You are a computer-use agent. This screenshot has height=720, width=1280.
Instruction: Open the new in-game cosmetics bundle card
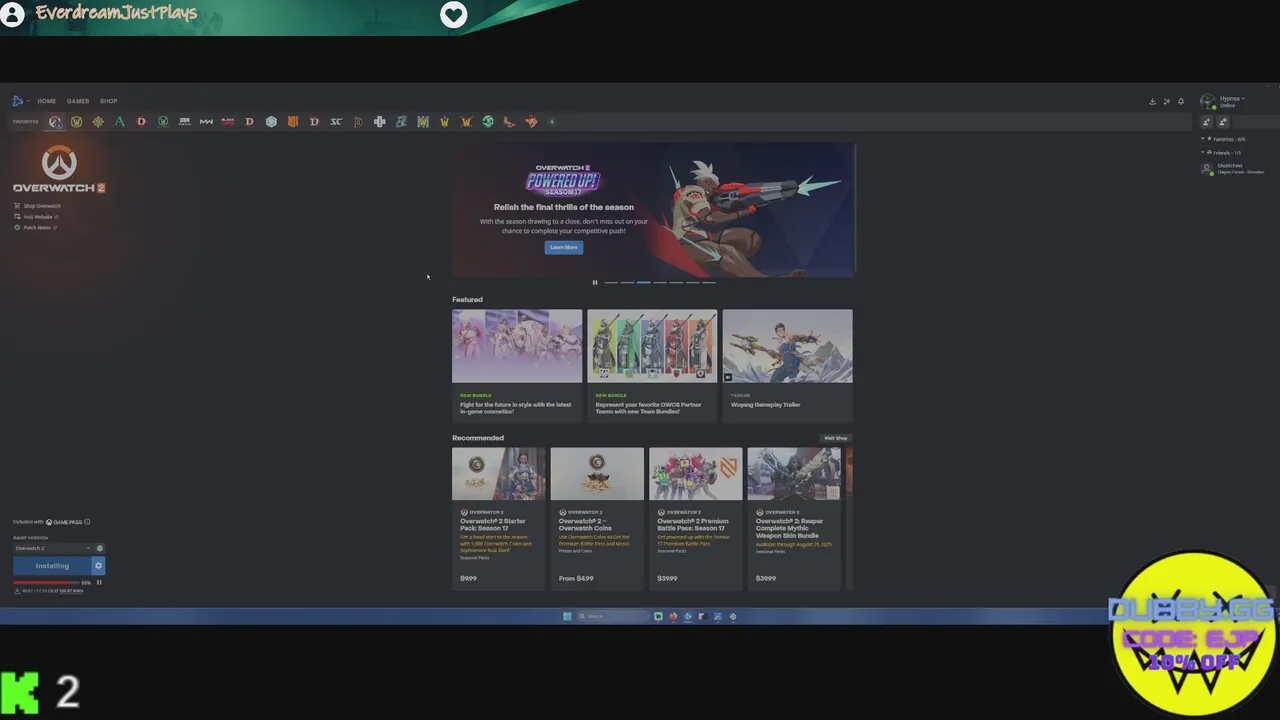[x=517, y=365]
